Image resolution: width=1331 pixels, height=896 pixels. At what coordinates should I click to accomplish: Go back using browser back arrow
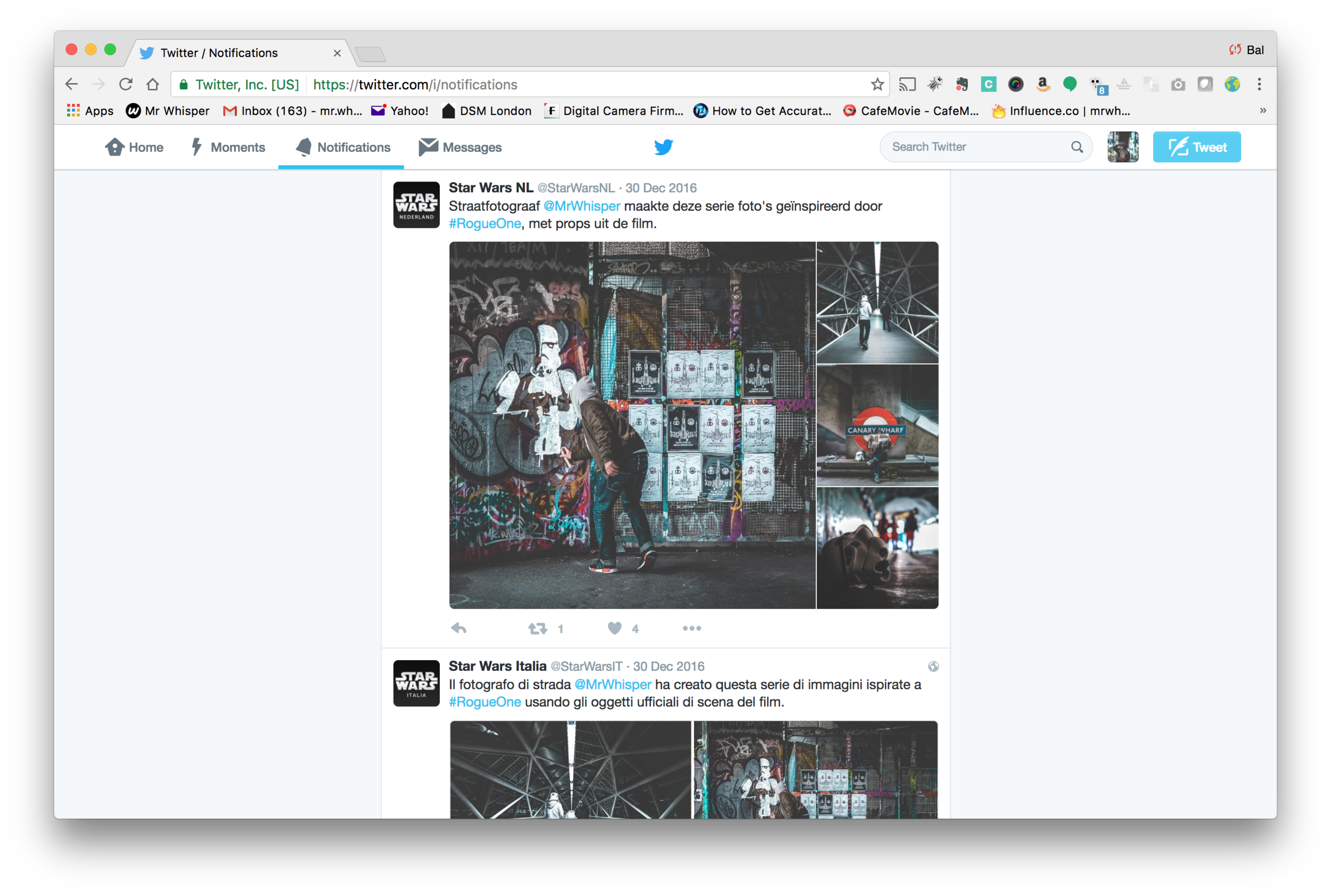[x=71, y=85]
